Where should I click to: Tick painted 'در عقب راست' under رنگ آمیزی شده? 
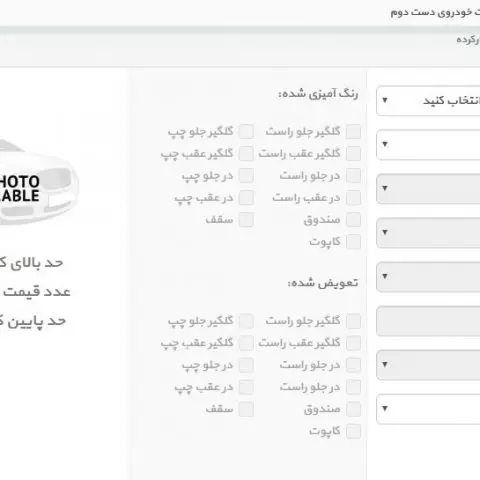(353, 198)
